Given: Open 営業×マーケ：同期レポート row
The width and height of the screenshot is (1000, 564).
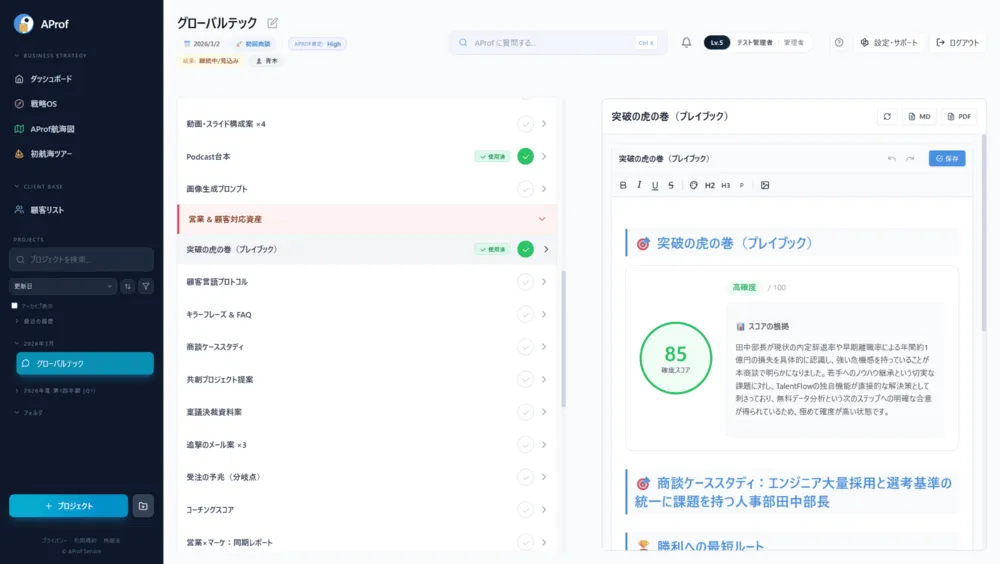Looking at the screenshot, I should (x=367, y=542).
